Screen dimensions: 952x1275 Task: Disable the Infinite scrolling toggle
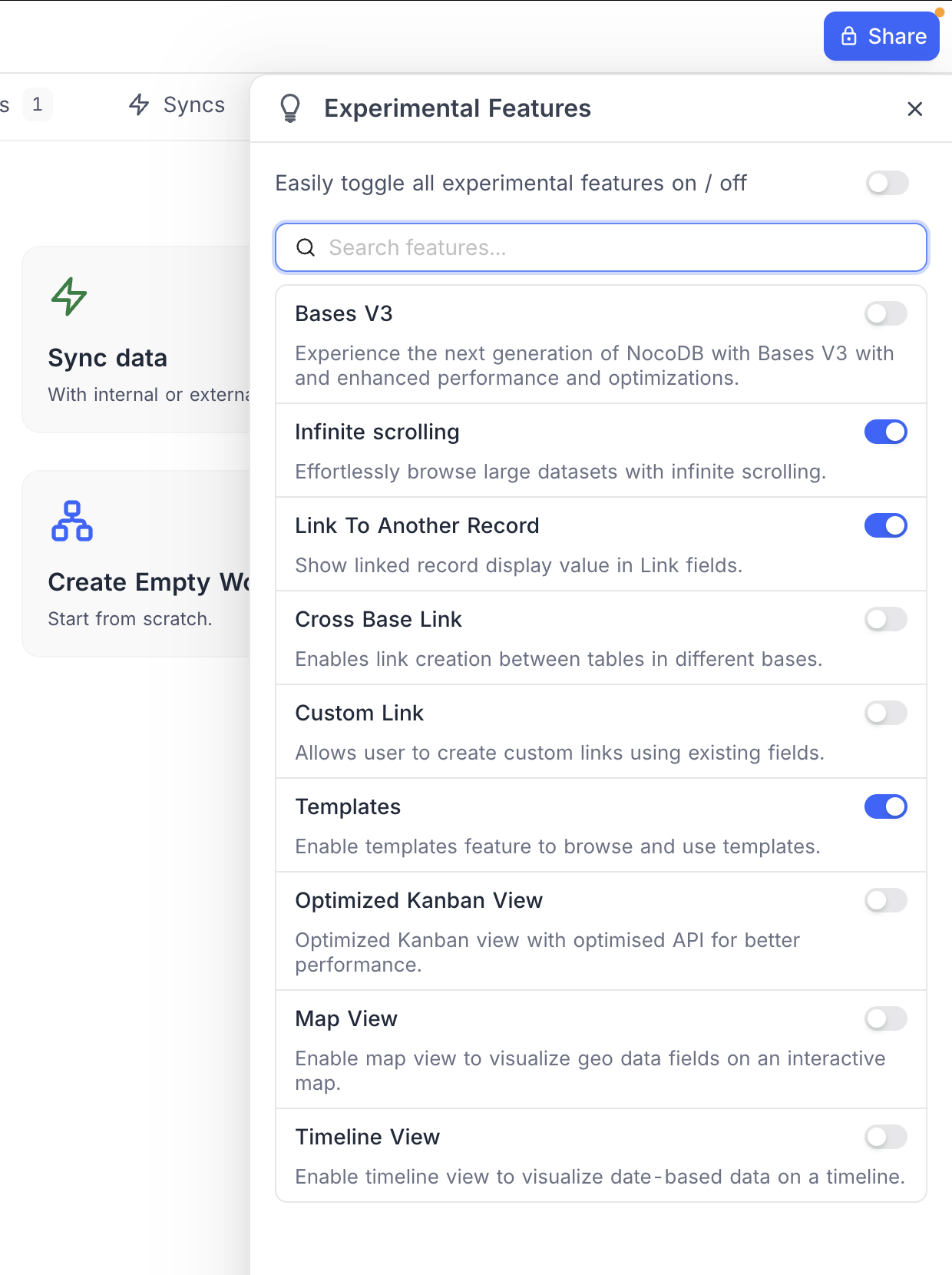pos(885,432)
